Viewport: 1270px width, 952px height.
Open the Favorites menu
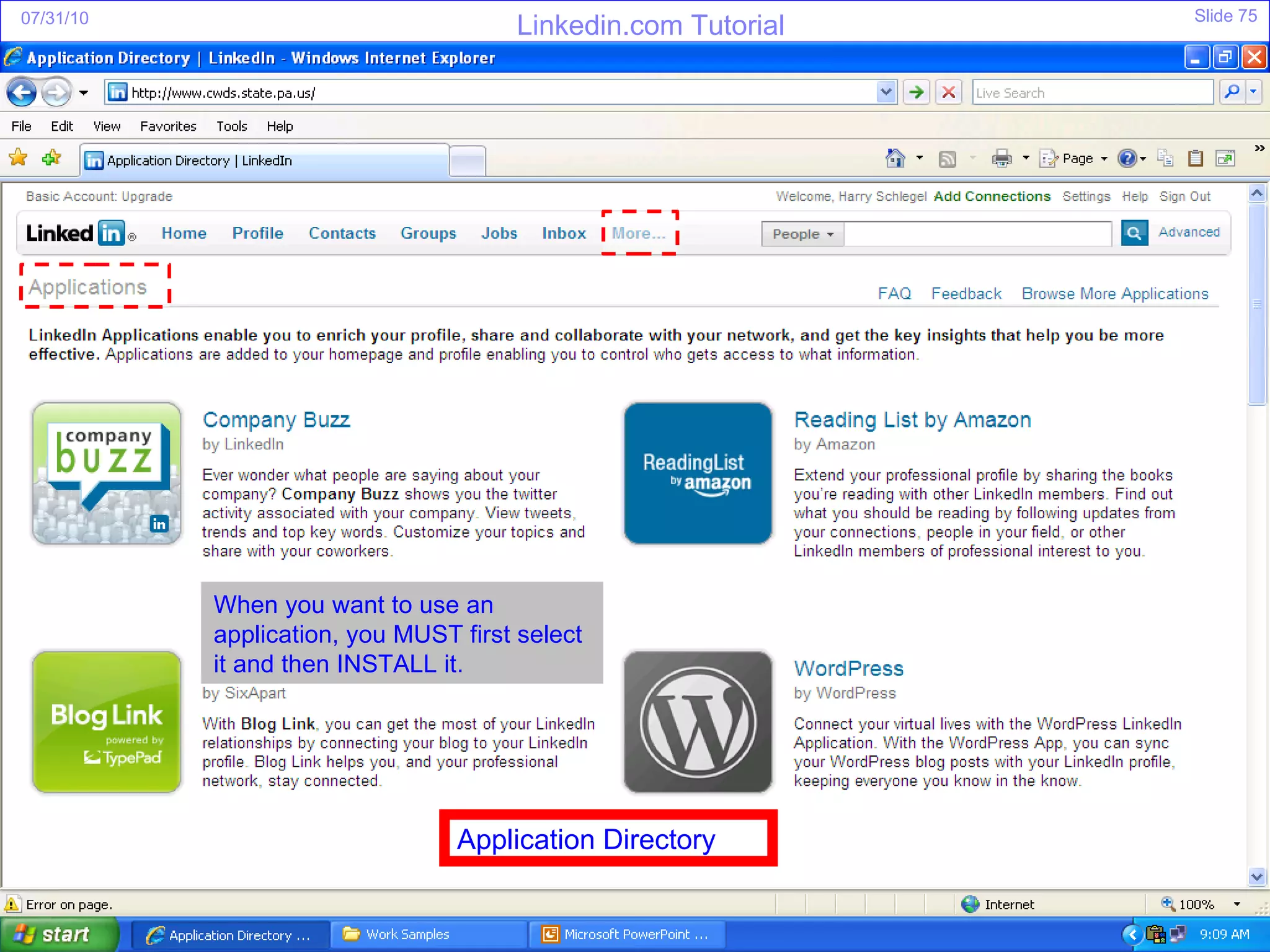pyautogui.click(x=168, y=126)
